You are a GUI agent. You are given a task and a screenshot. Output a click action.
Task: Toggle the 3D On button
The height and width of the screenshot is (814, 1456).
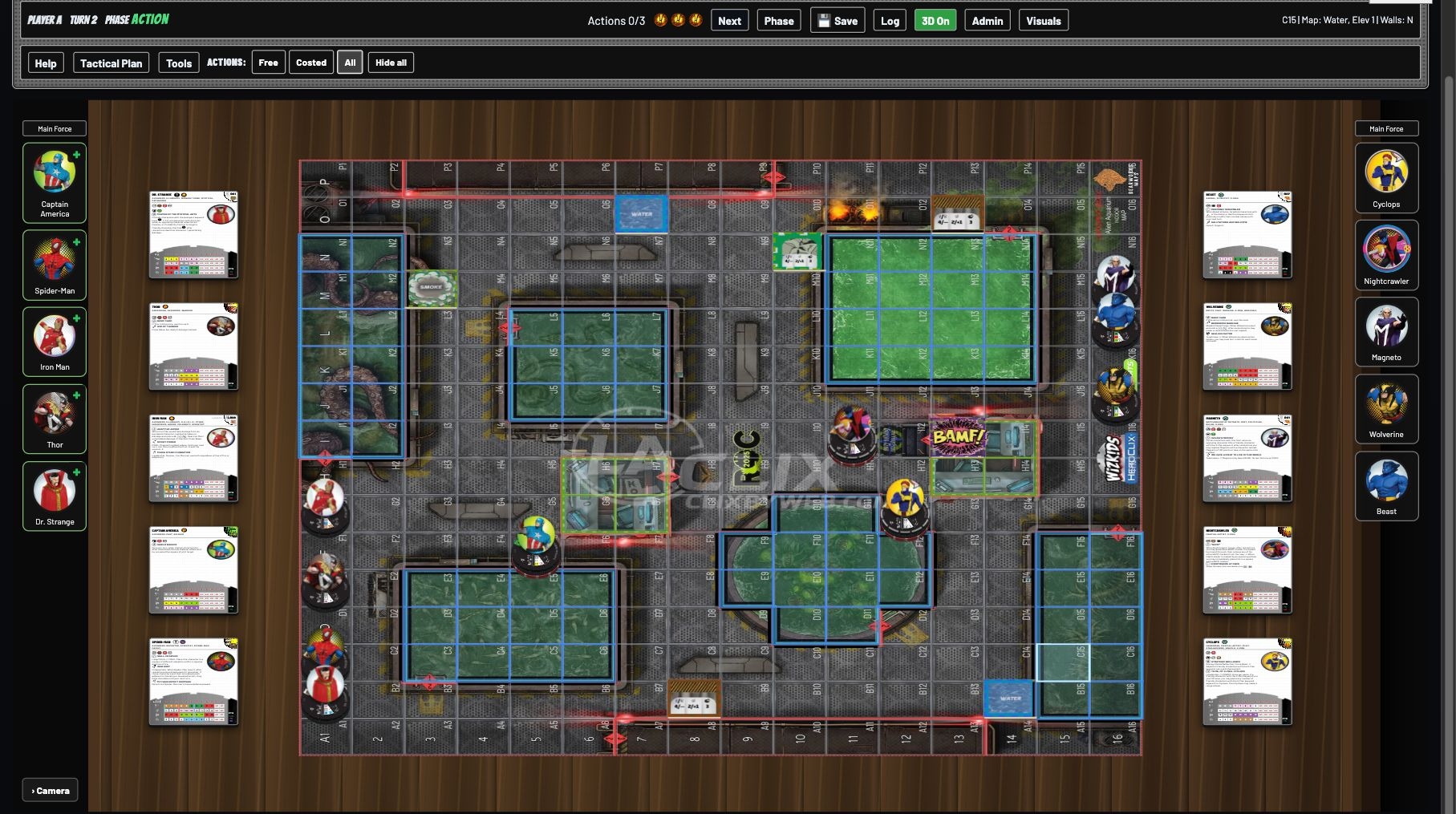click(935, 21)
